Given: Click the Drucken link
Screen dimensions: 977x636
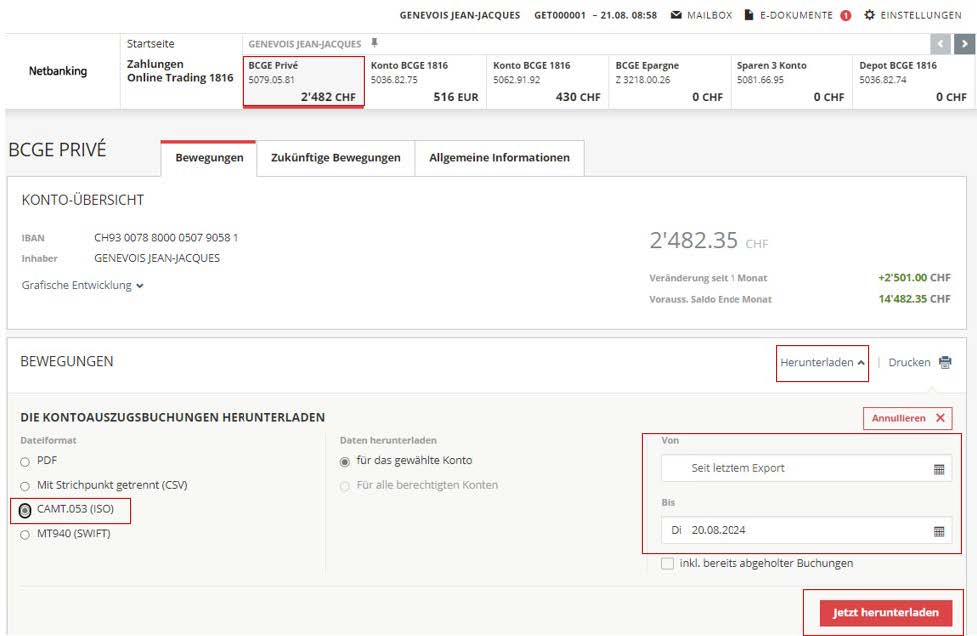Looking at the screenshot, I should (909, 363).
